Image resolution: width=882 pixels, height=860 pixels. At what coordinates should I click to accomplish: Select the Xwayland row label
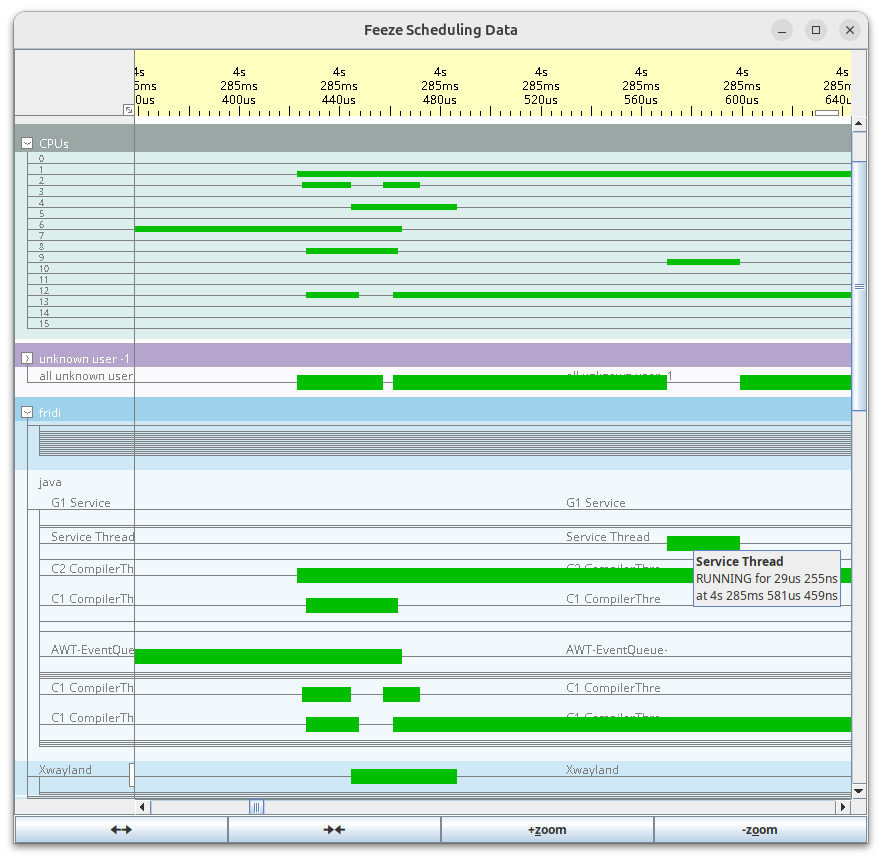(65, 770)
